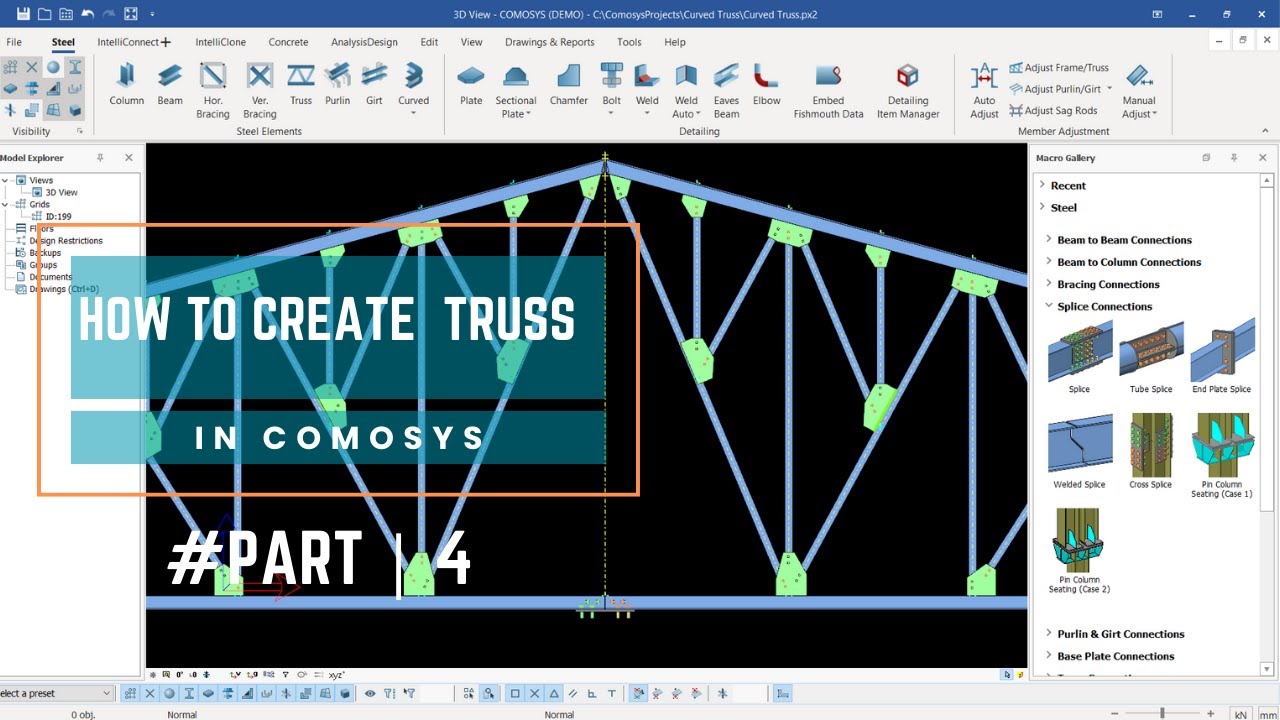Select the Purlin tool
Screen dimensions: 1280x720
pos(337,84)
